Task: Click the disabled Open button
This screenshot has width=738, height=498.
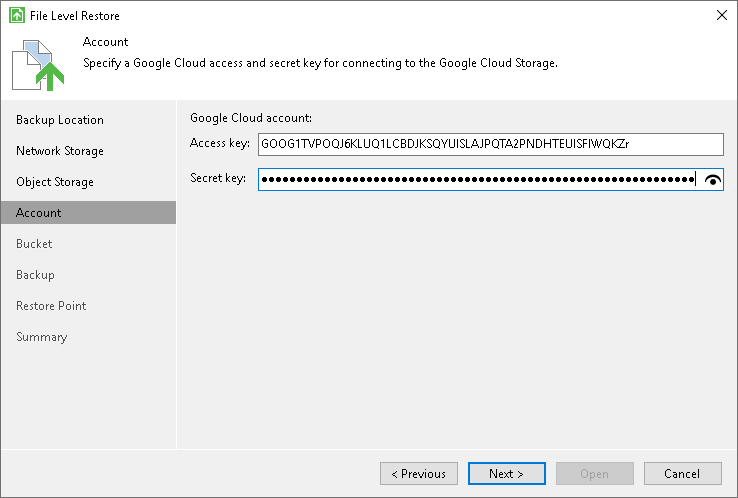Action: 595,474
